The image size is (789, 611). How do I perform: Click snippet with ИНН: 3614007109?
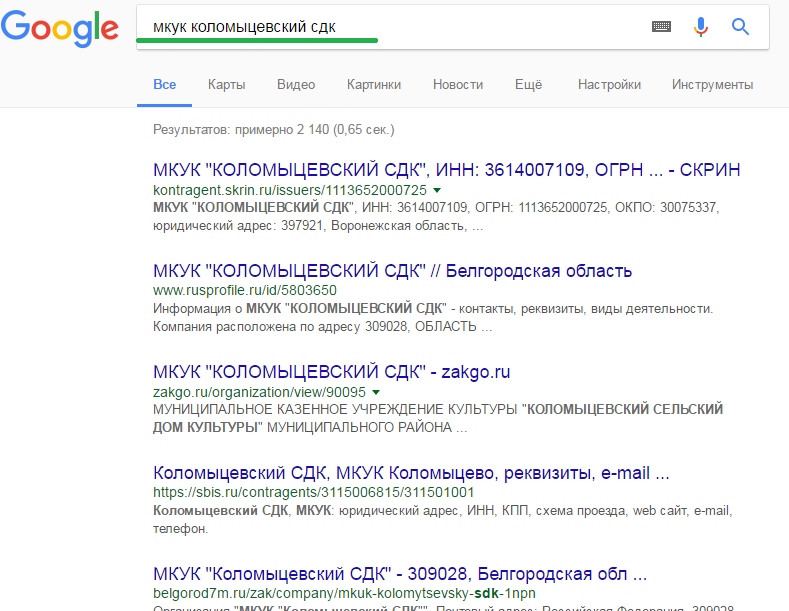[x=436, y=216]
